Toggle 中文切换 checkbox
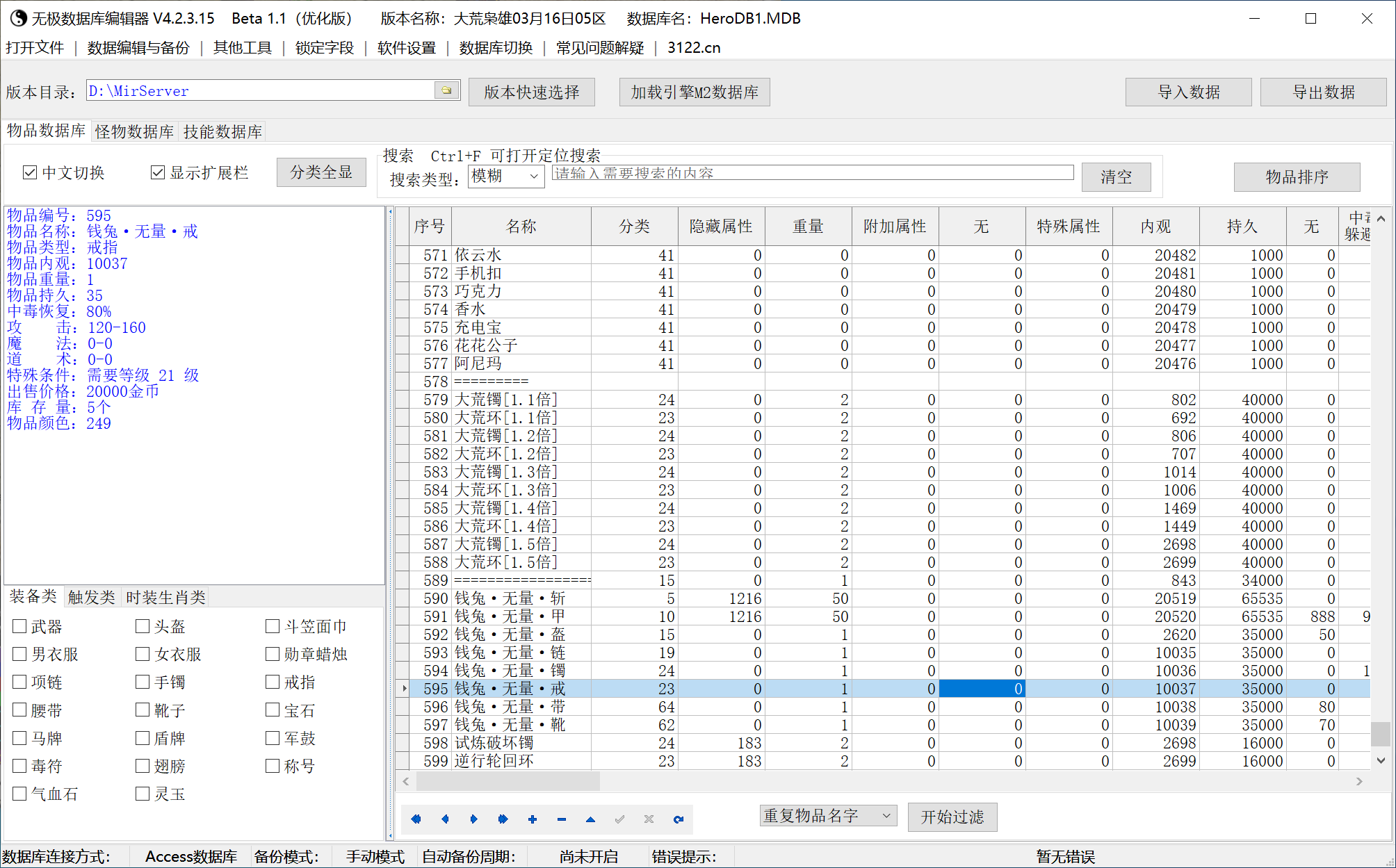The width and height of the screenshot is (1396, 868). click(x=29, y=172)
